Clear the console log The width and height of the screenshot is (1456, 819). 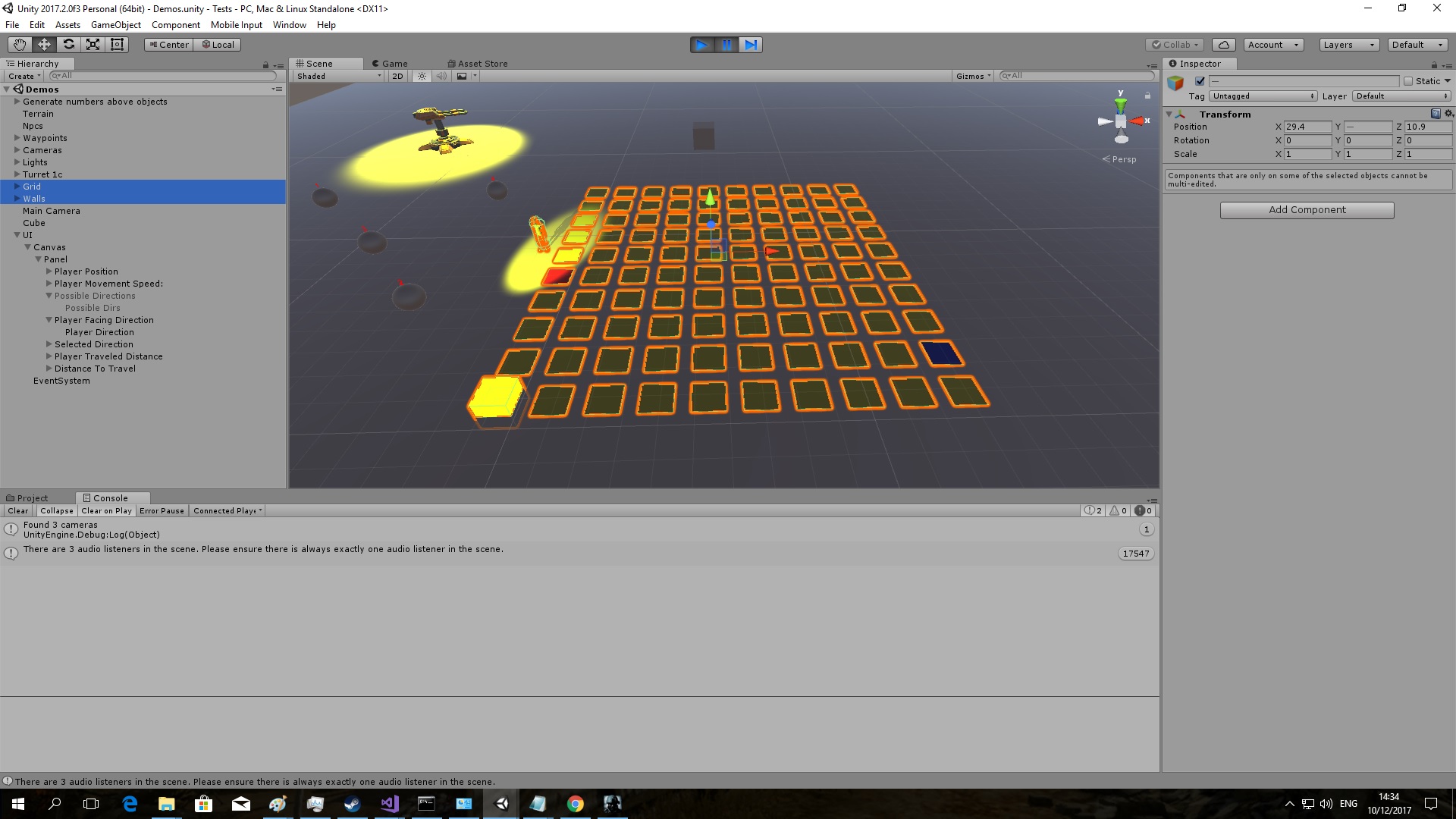[18, 511]
